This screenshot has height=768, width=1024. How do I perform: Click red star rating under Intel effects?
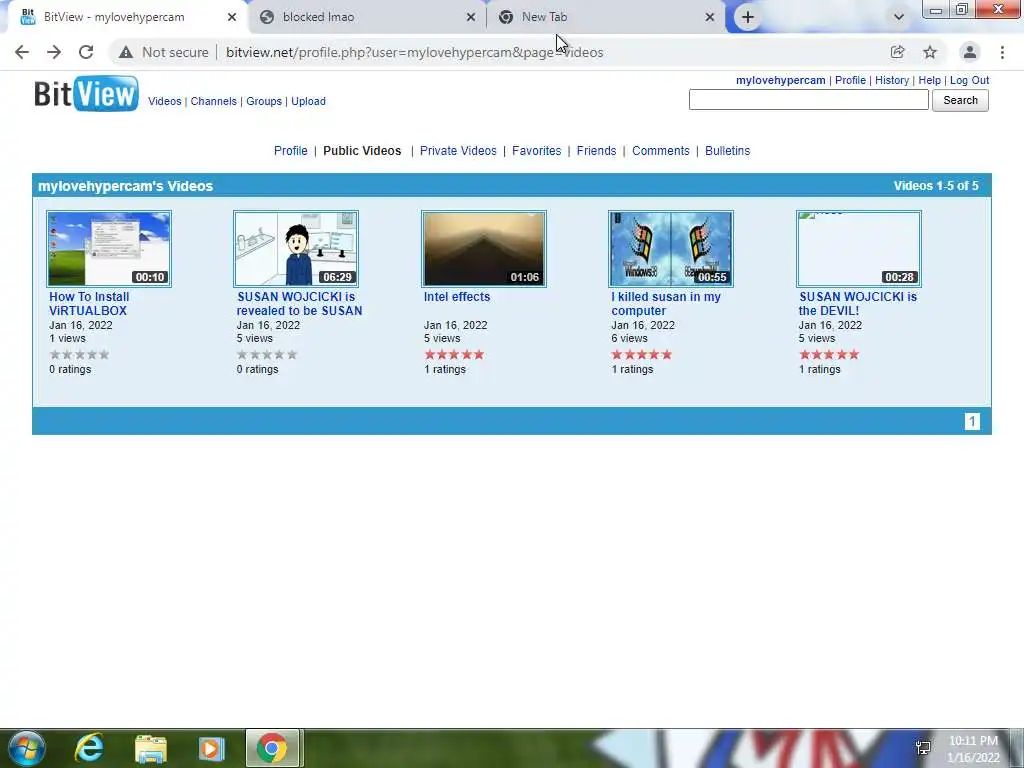pyautogui.click(x=455, y=355)
